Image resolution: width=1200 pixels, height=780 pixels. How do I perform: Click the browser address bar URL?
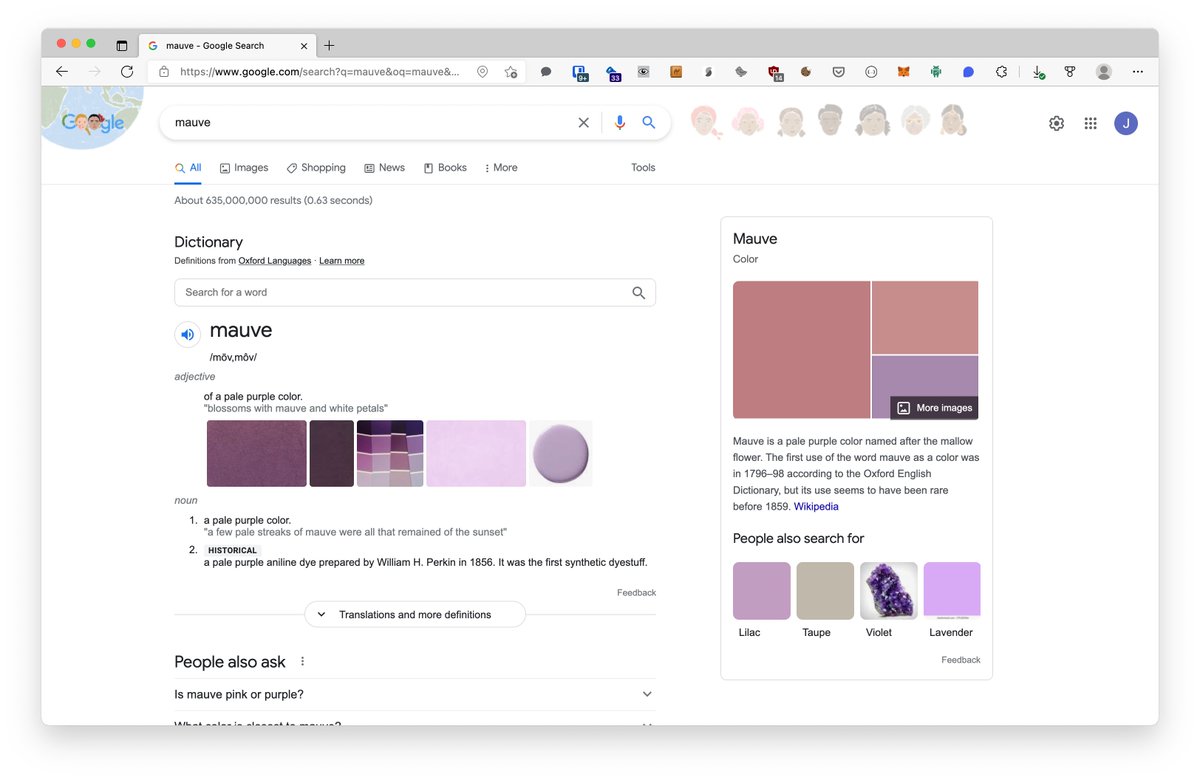(320, 72)
